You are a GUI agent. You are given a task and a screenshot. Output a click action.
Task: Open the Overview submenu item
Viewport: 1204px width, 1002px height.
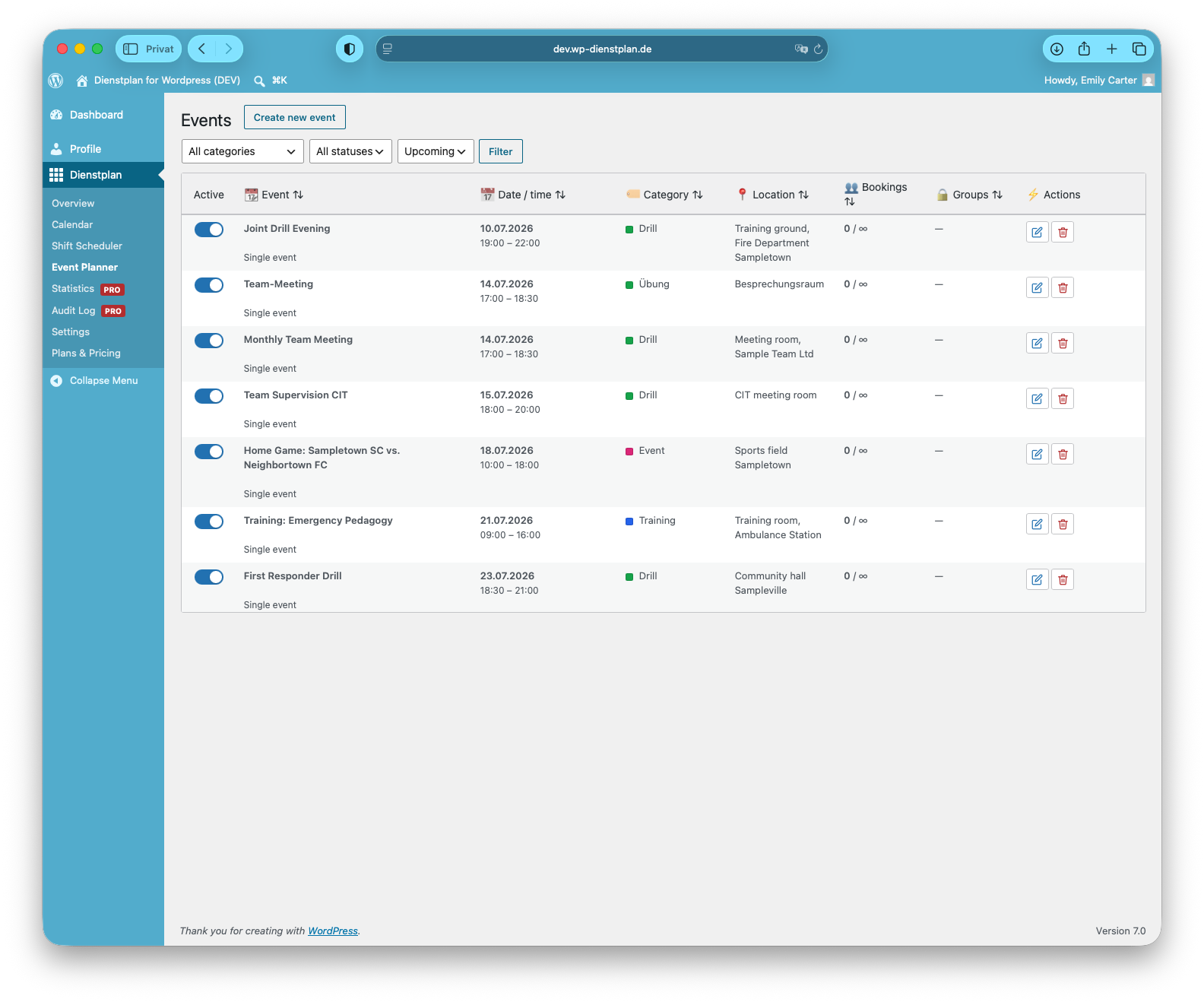73,203
